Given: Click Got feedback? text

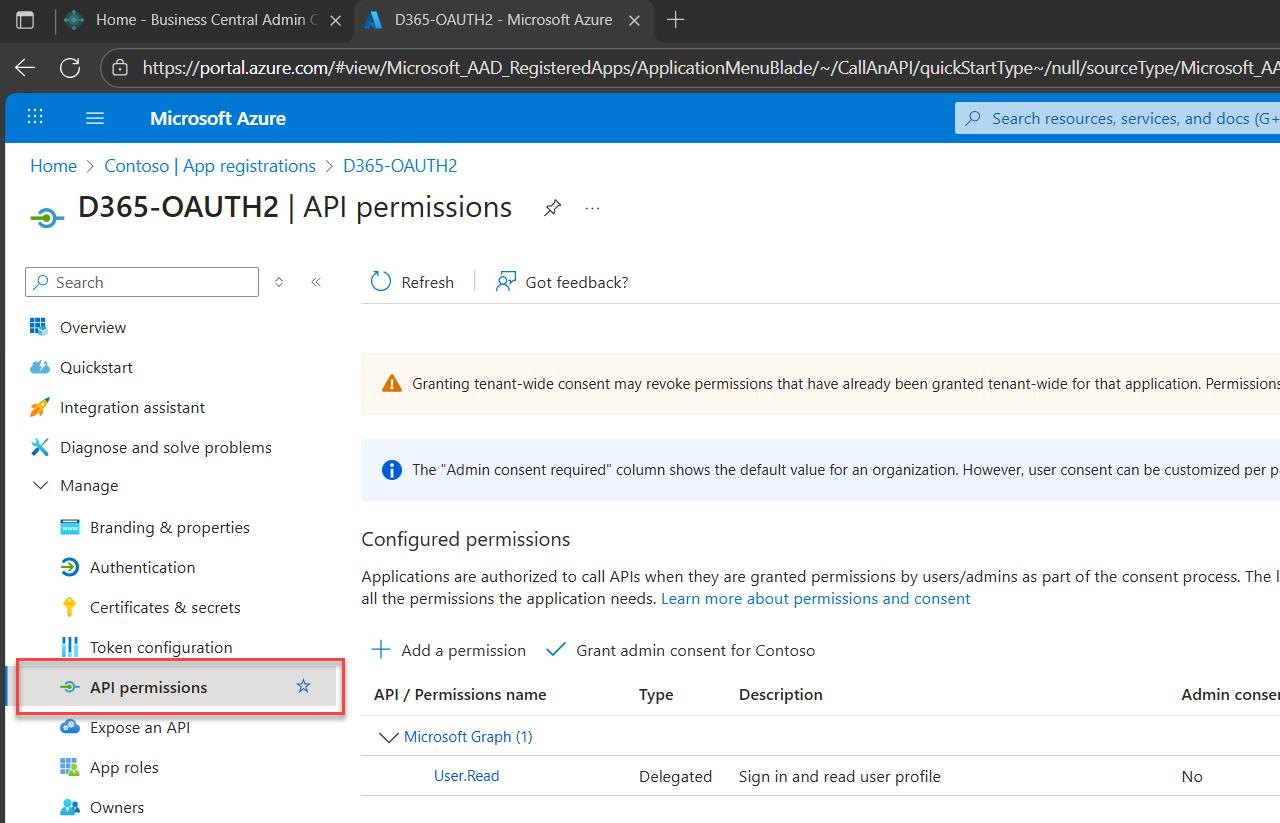Looking at the screenshot, I should (577, 282).
